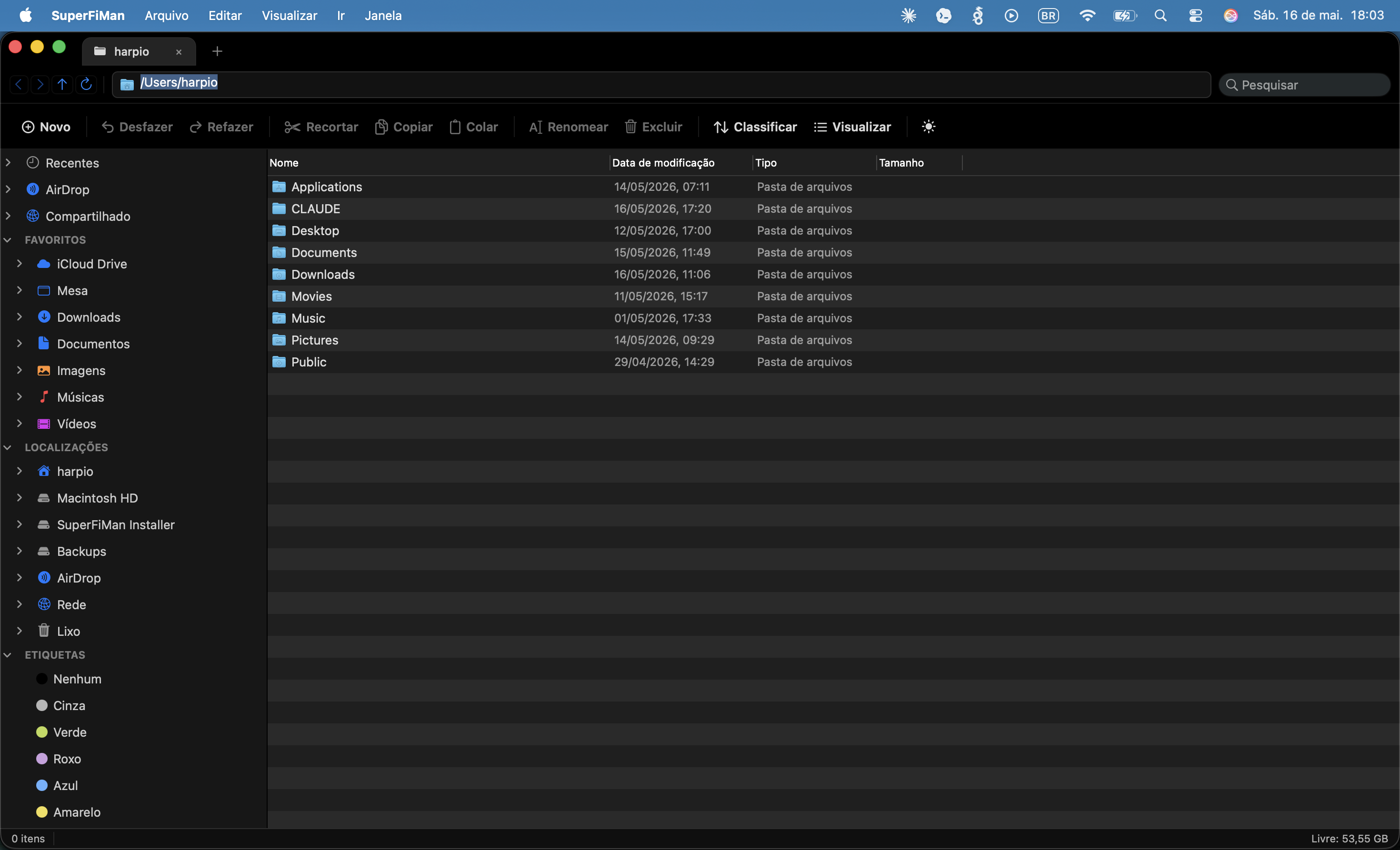
Task: Expand the iCloud Drive tree node
Action: click(20, 264)
